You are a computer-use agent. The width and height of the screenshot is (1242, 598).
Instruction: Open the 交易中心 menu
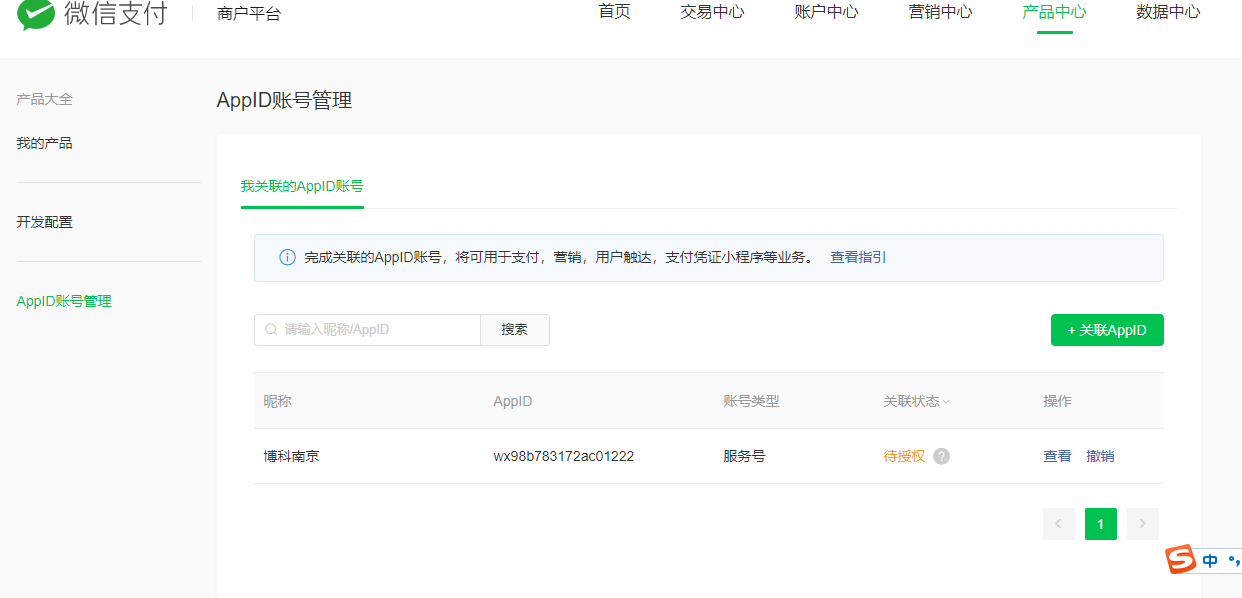(x=713, y=12)
